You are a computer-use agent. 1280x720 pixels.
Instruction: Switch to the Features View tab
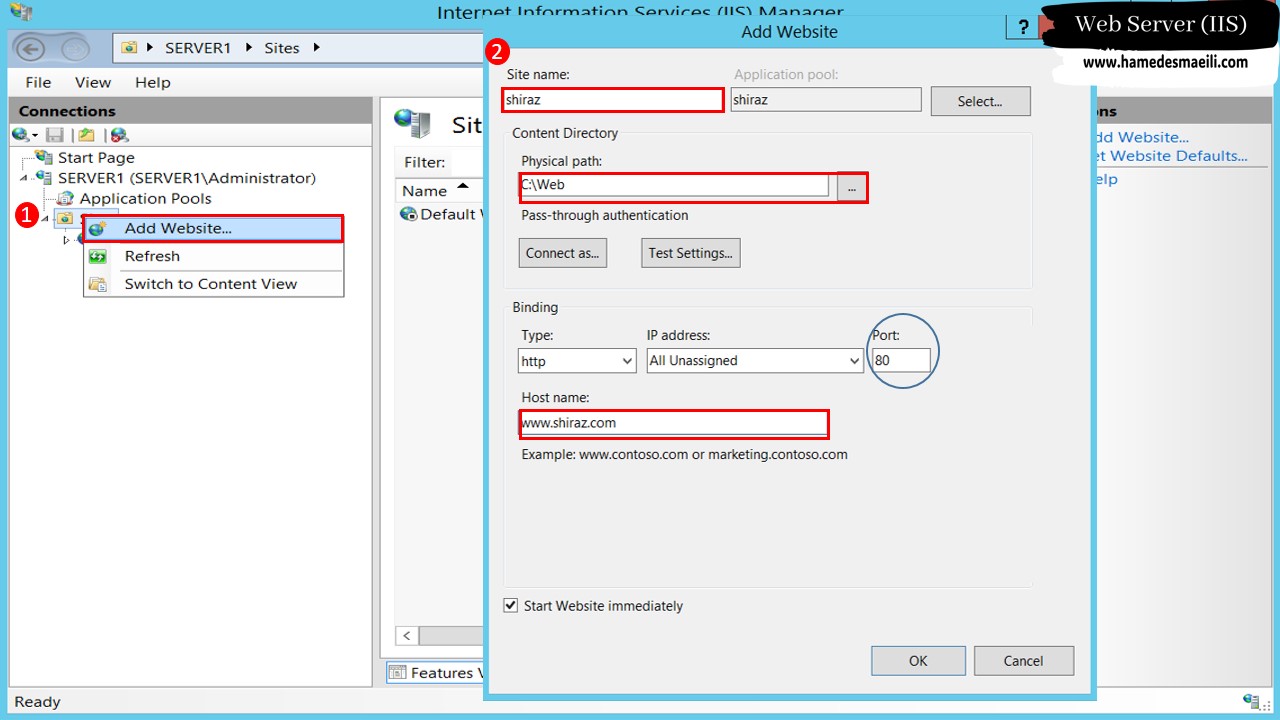pyautogui.click(x=437, y=673)
